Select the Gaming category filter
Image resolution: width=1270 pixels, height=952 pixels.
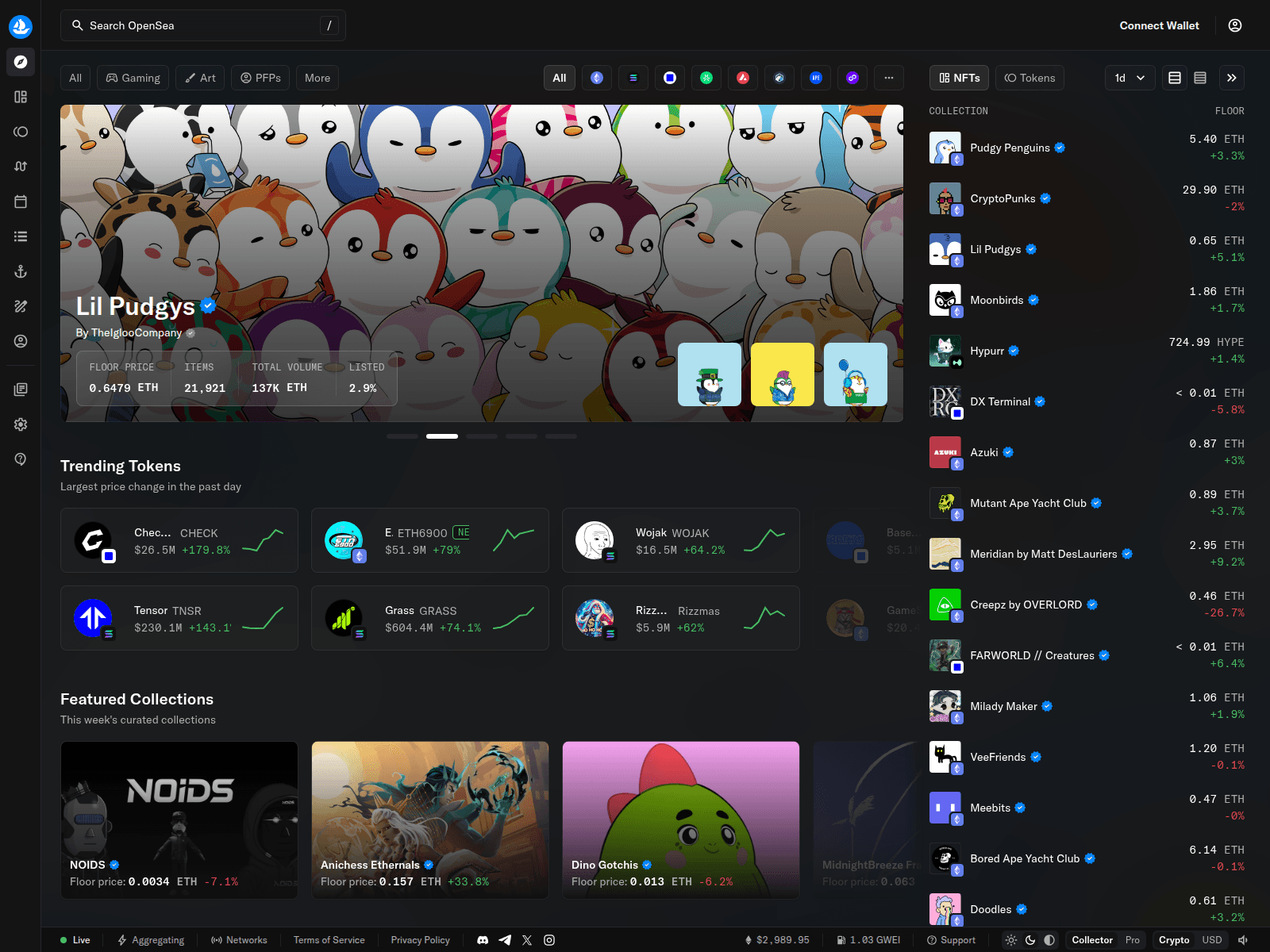click(x=133, y=78)
